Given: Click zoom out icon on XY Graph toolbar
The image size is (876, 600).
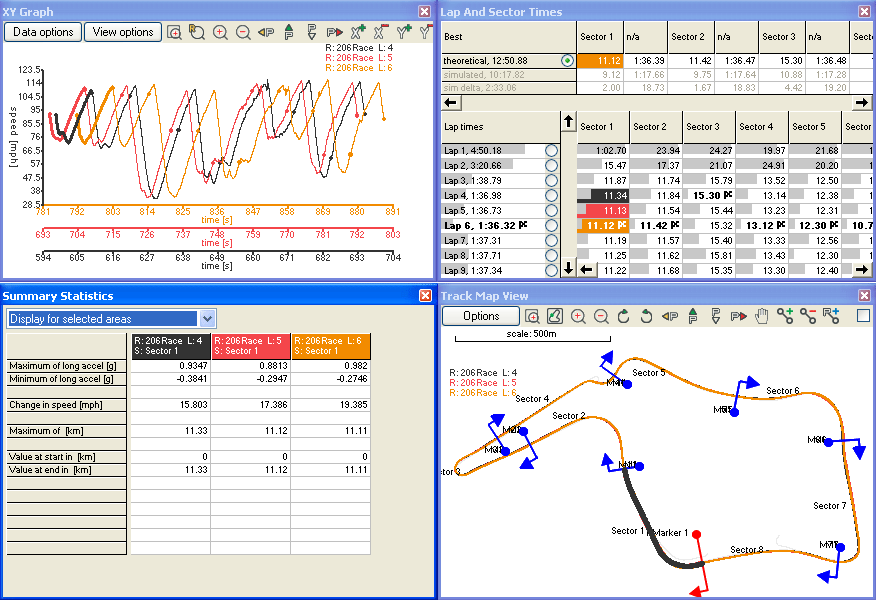Looking at the screenshot, I should 243,32.
